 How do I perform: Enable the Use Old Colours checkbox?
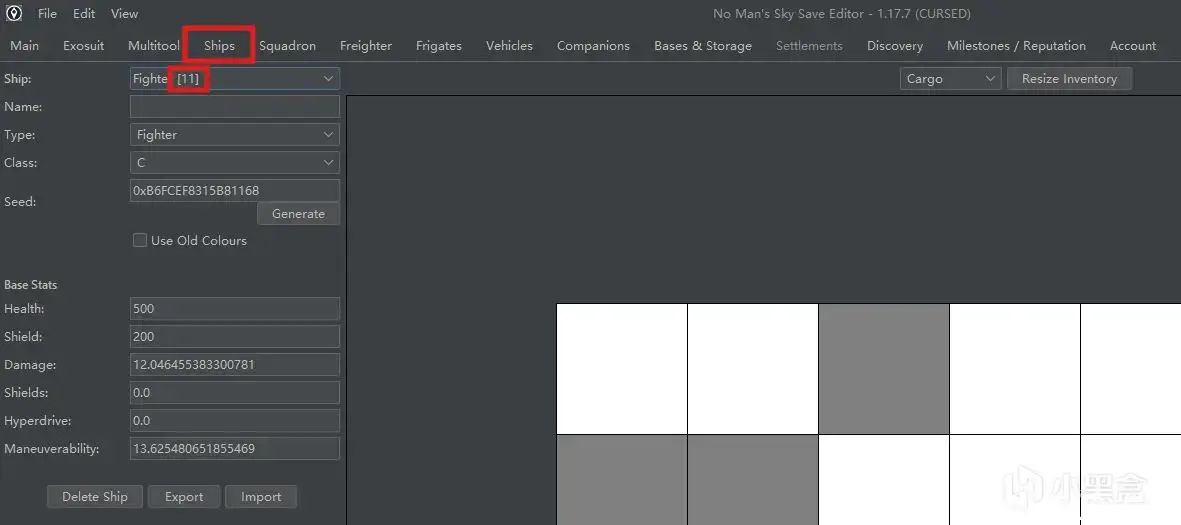(139, 240)
